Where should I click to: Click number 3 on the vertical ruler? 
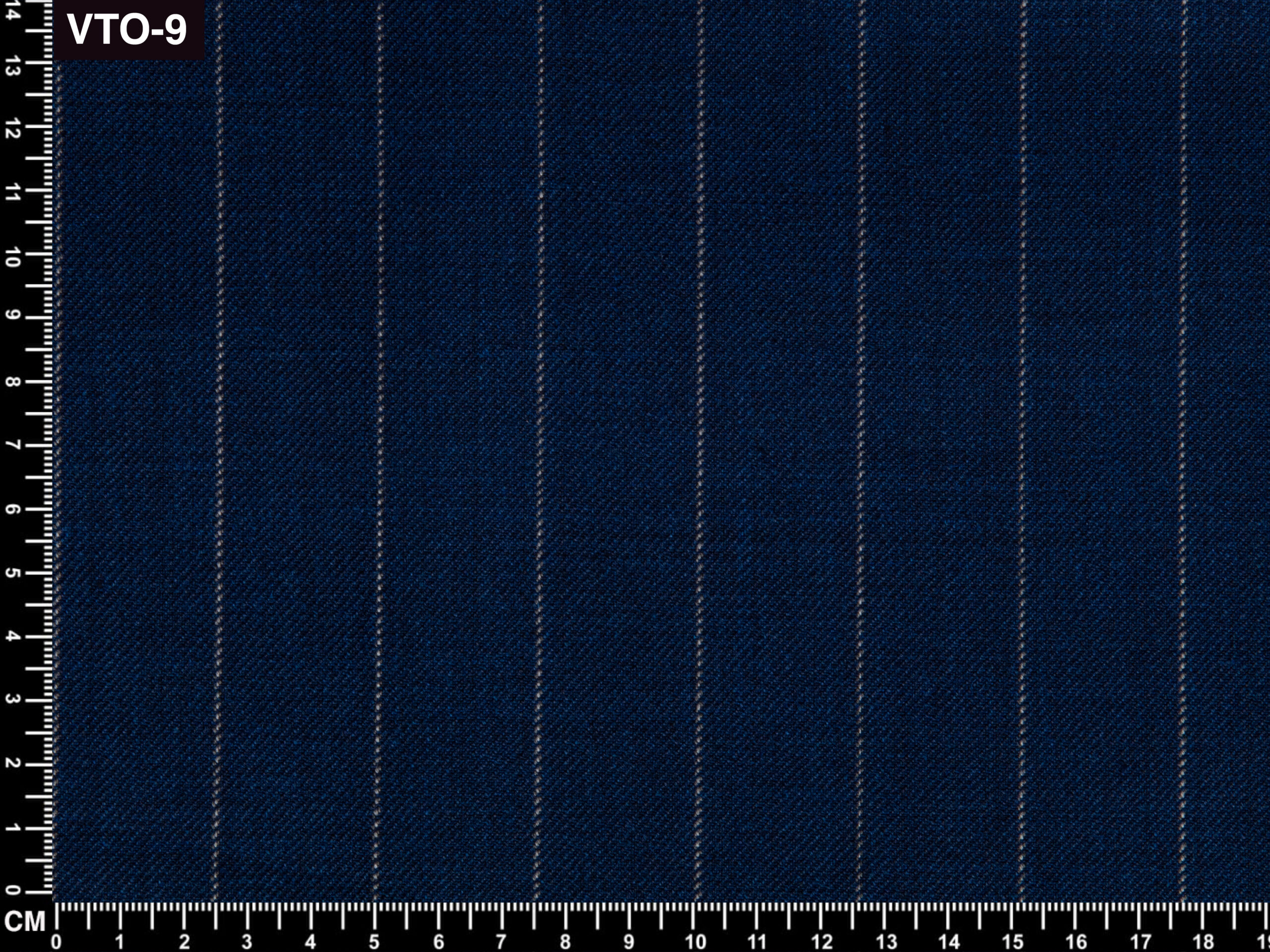(x=12, y=699)
